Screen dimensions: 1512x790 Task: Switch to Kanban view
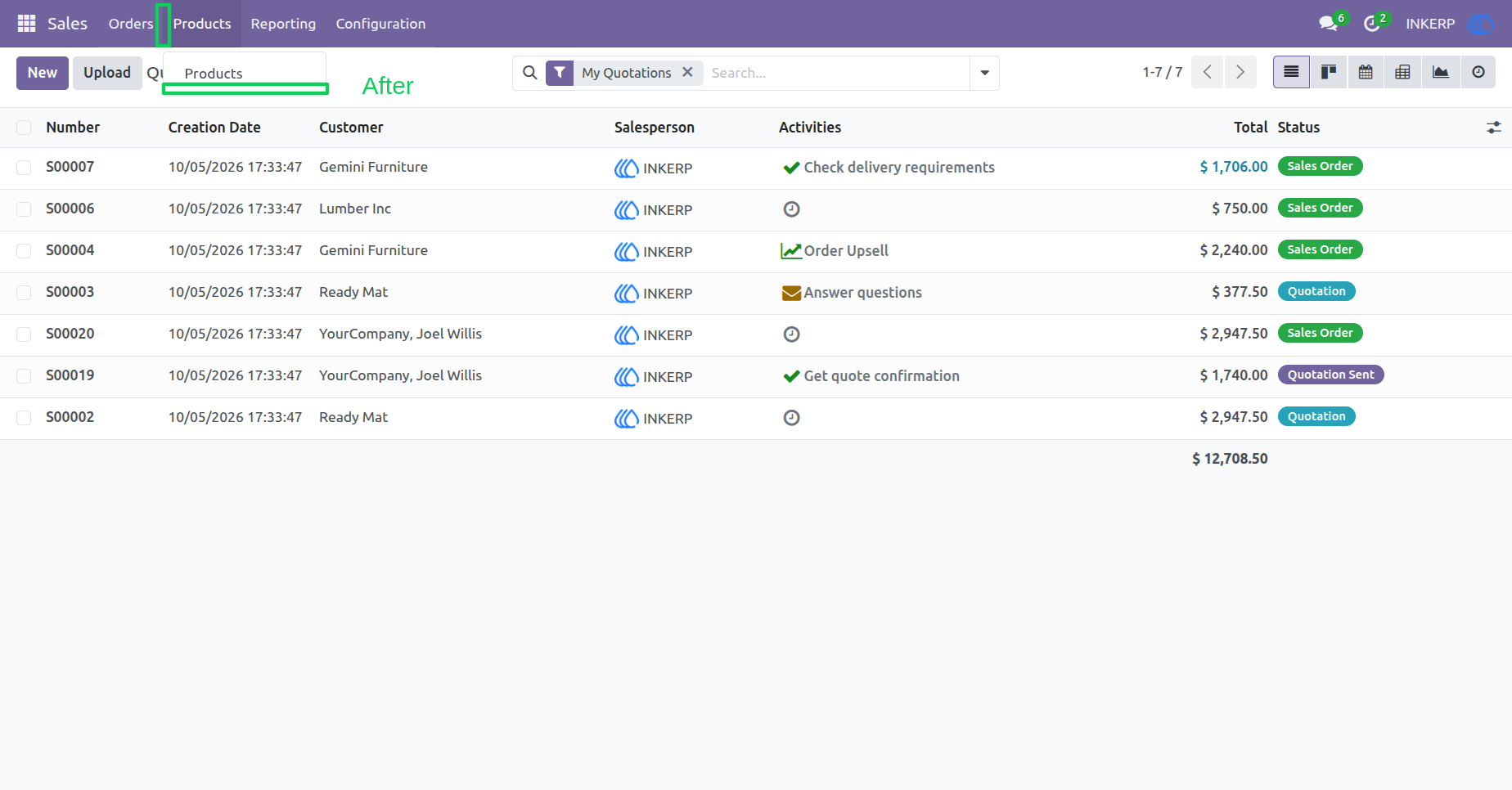point(1329,73)
